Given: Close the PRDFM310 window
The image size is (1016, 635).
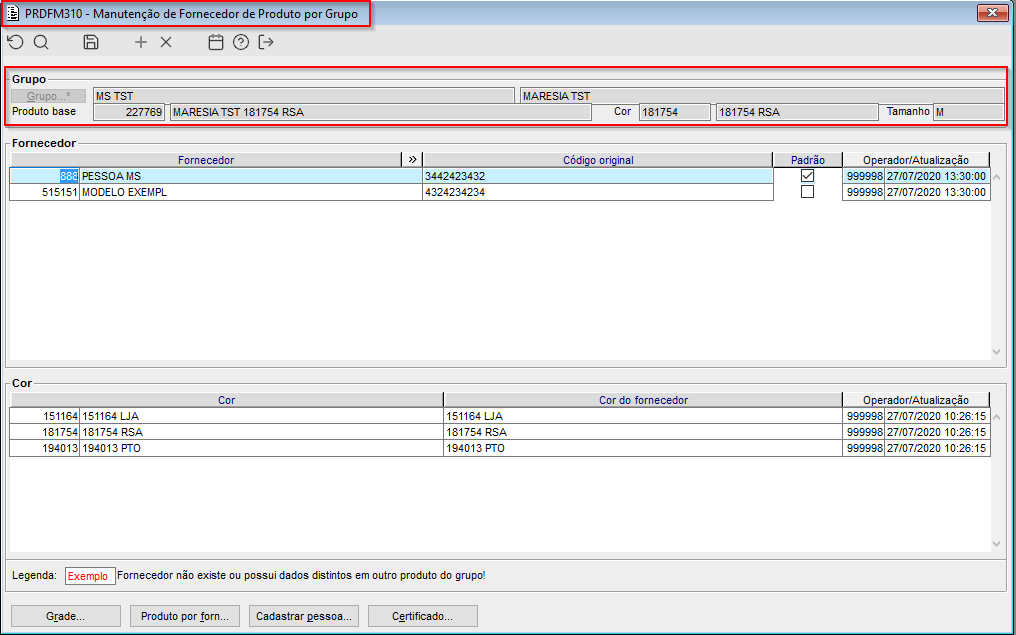Looking at the screenshot, I should tap(992, 12).
